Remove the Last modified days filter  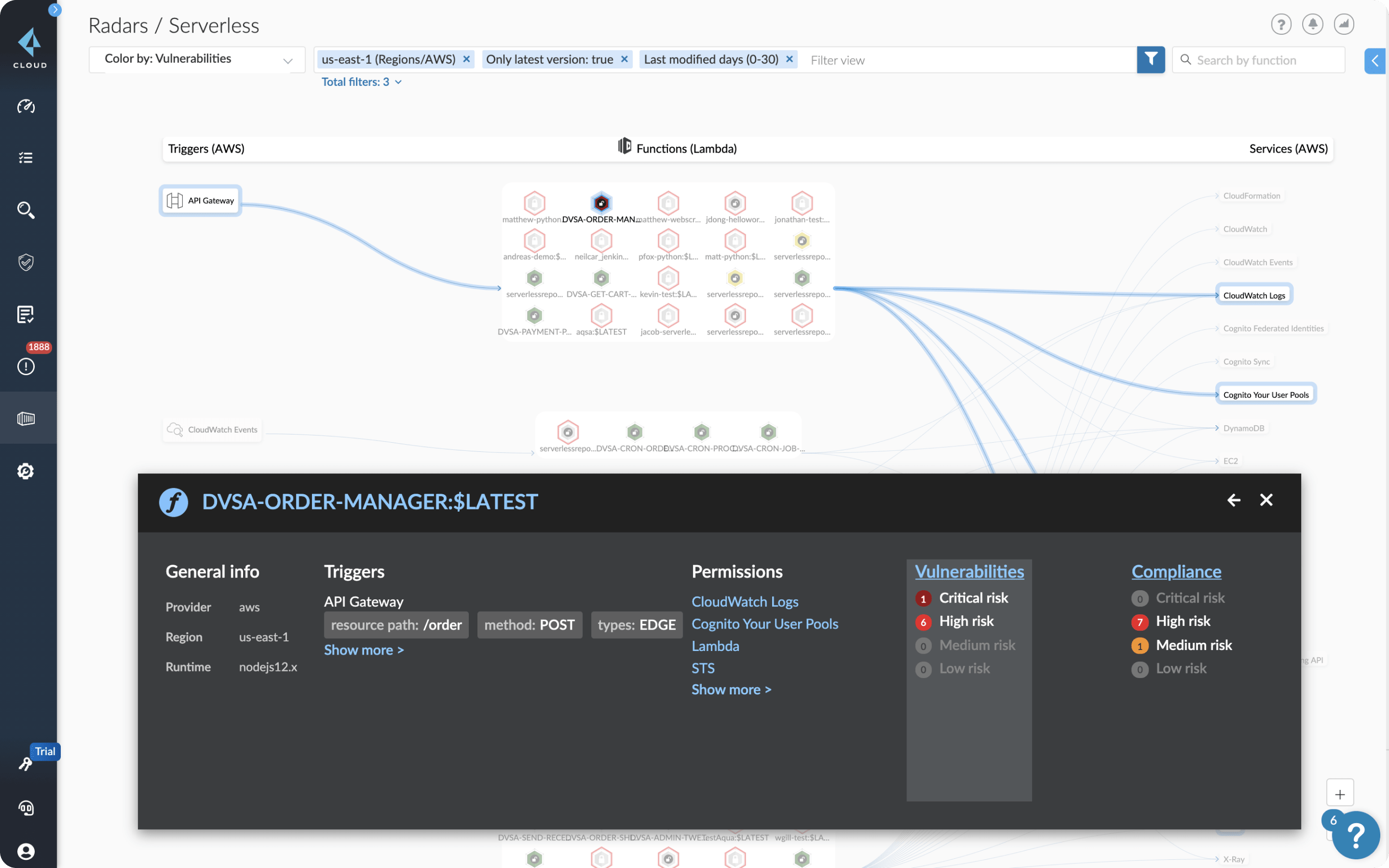click(789, 59)
